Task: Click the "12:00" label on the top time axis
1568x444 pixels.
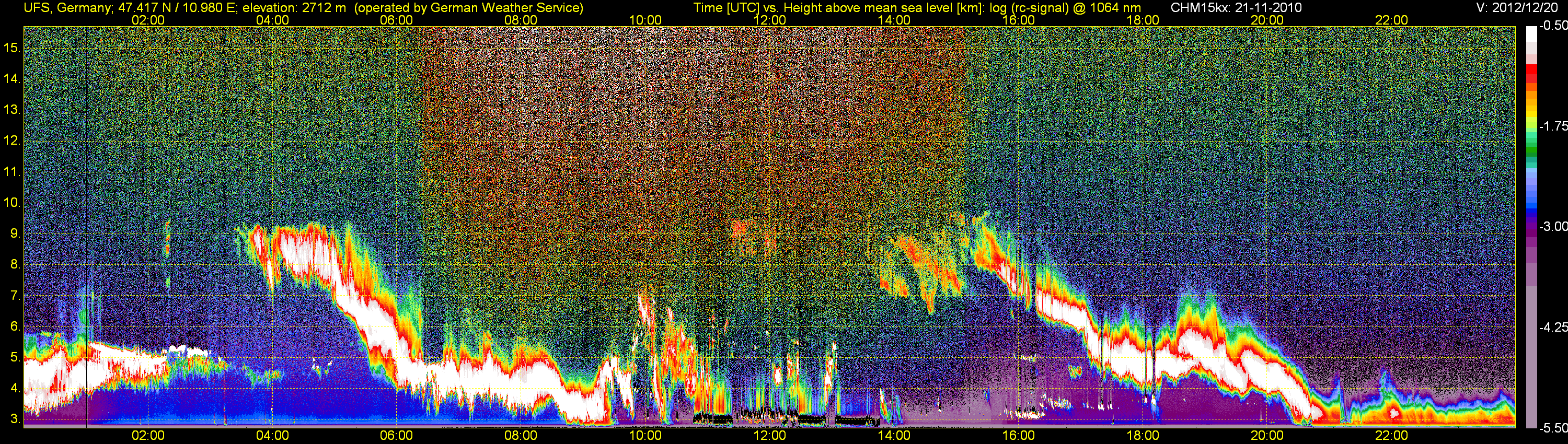Action: point(769,20)
